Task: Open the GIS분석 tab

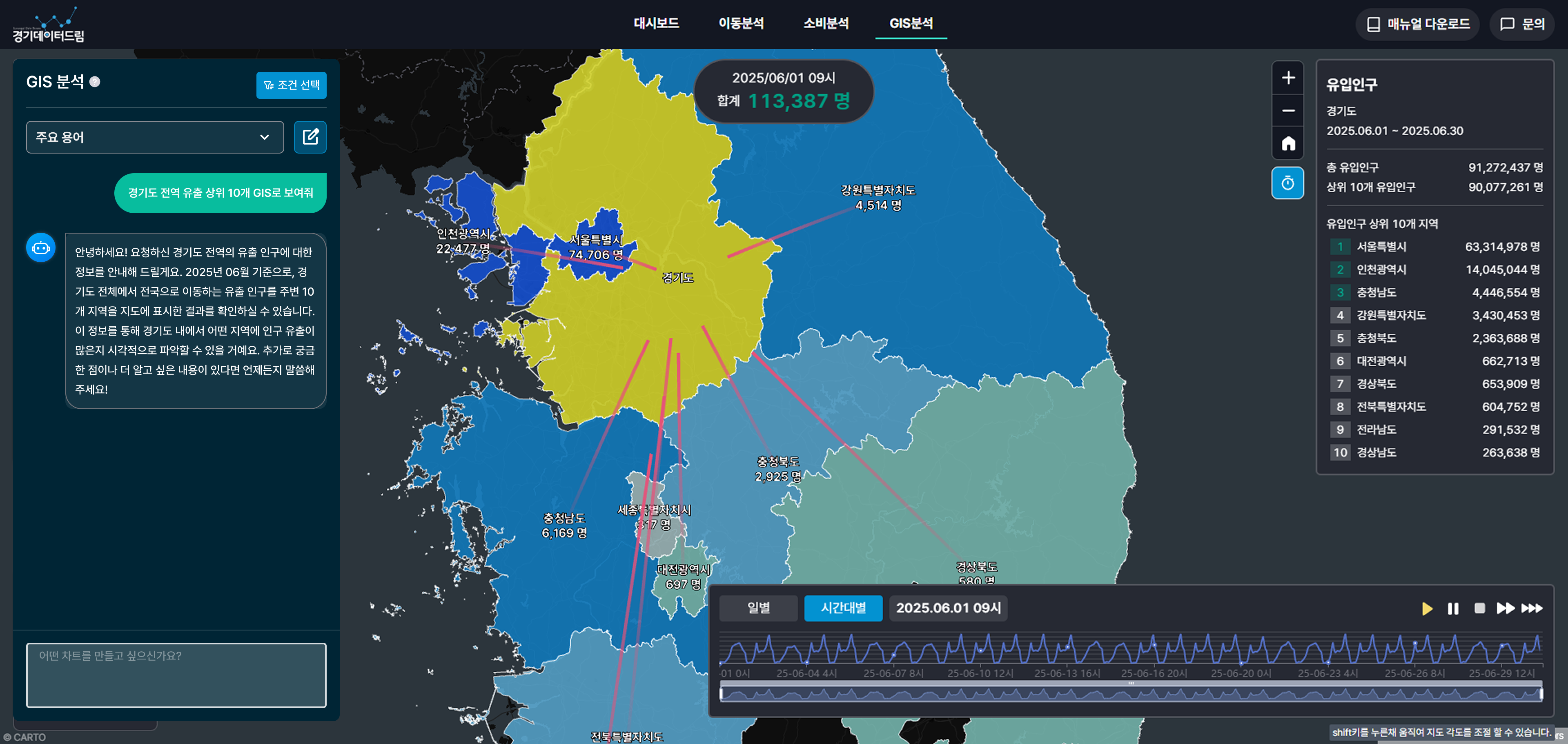Action: click(911, 23)
